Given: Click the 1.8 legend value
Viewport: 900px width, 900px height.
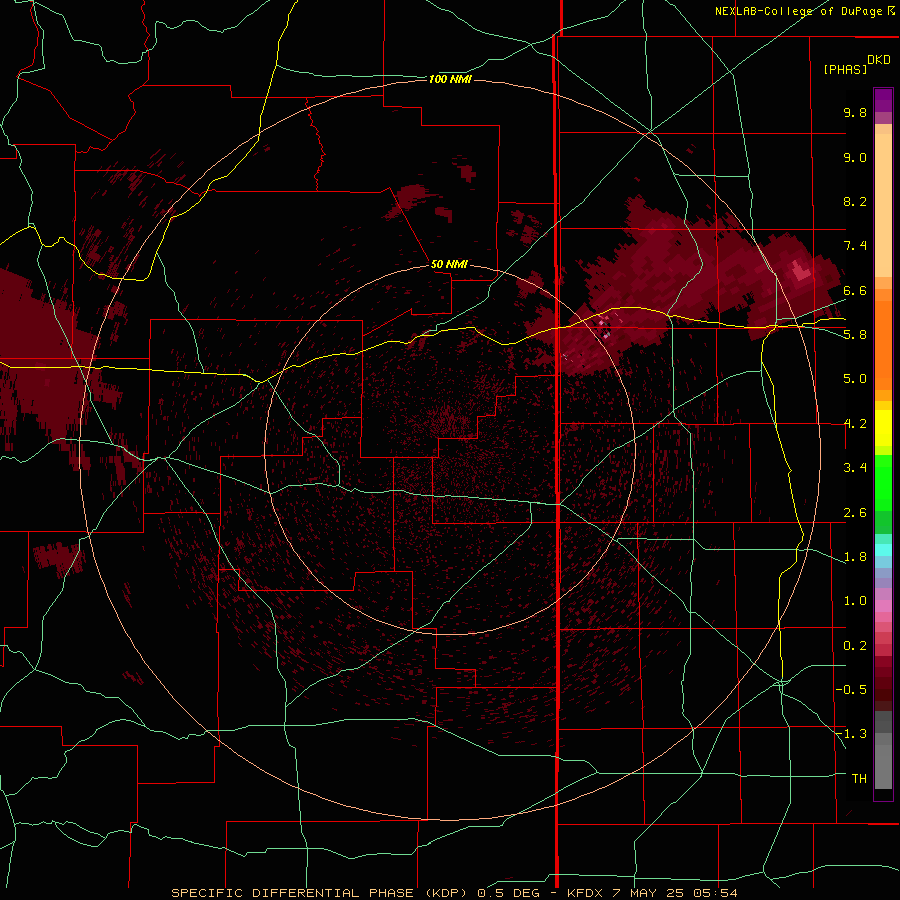Looking at the screenshot, I should (x=855, y=557).
